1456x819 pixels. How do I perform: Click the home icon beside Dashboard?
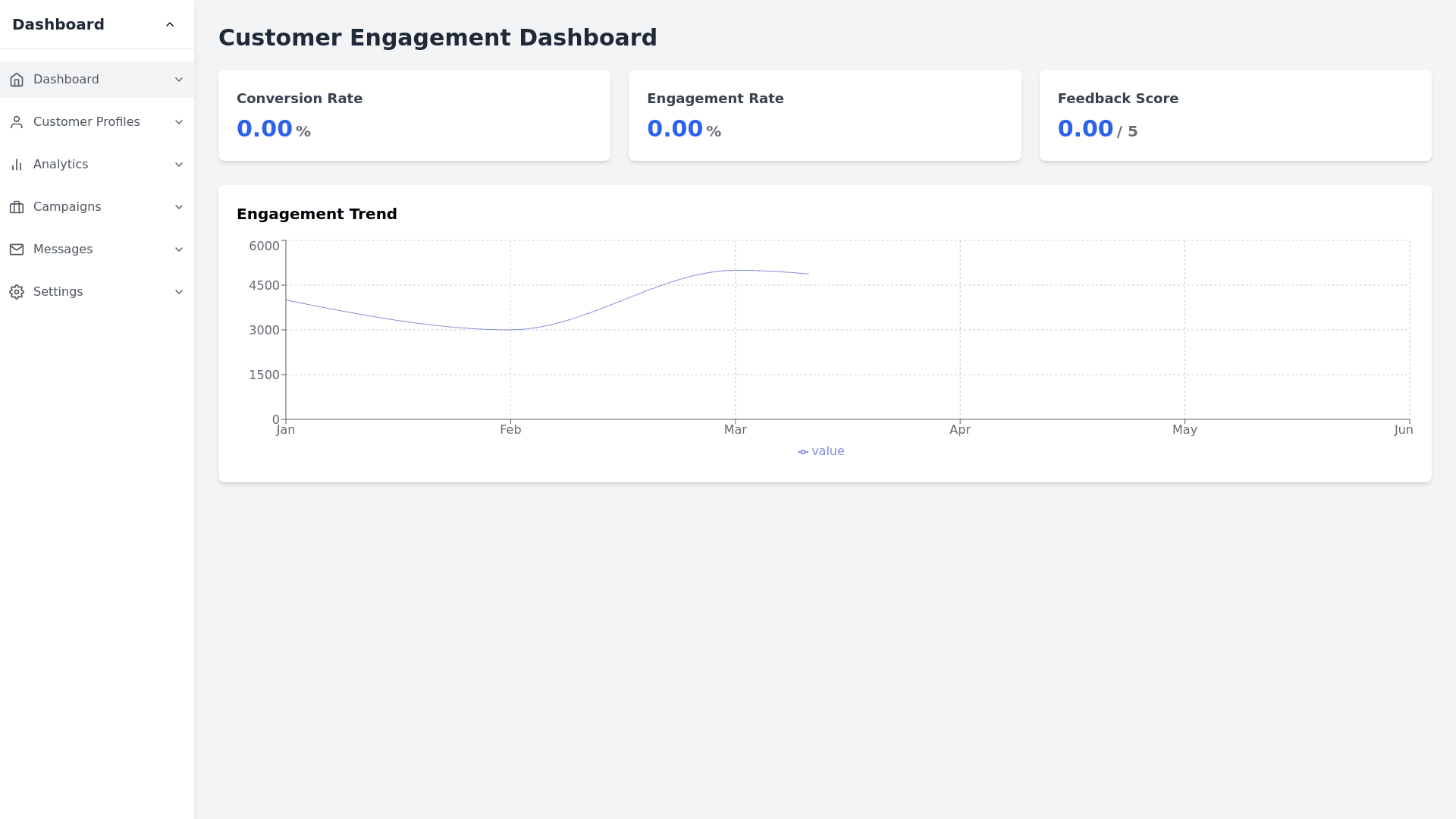coord(17,80)
